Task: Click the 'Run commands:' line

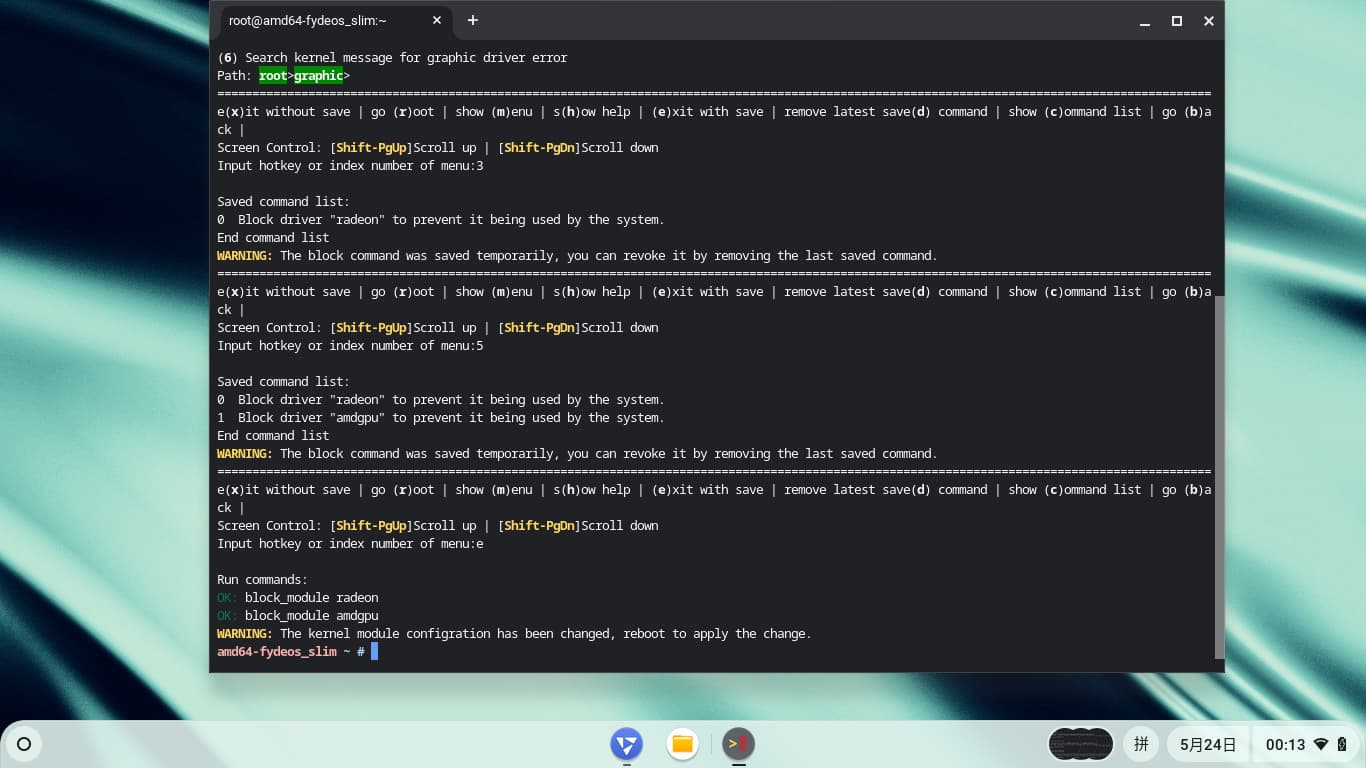Action: [262, 580]
